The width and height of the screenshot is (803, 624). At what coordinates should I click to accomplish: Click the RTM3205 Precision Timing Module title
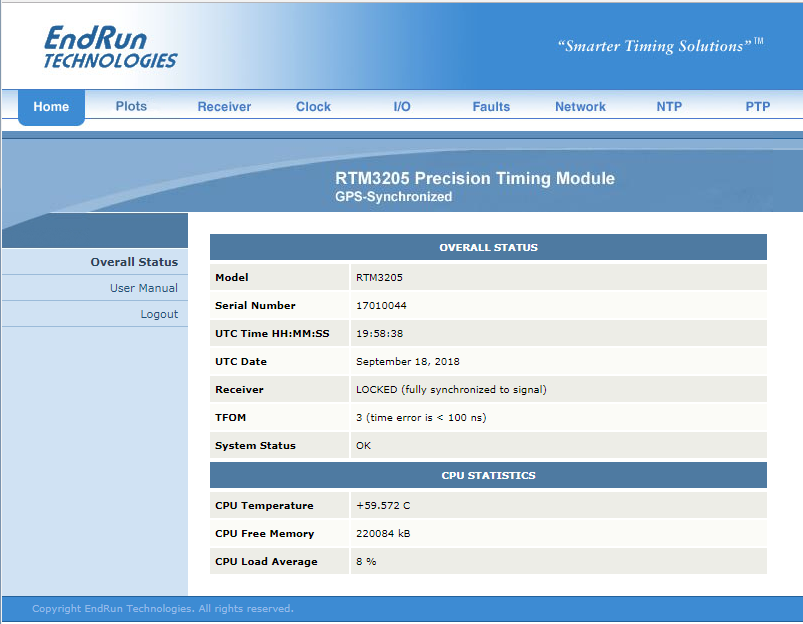point(475,178)
